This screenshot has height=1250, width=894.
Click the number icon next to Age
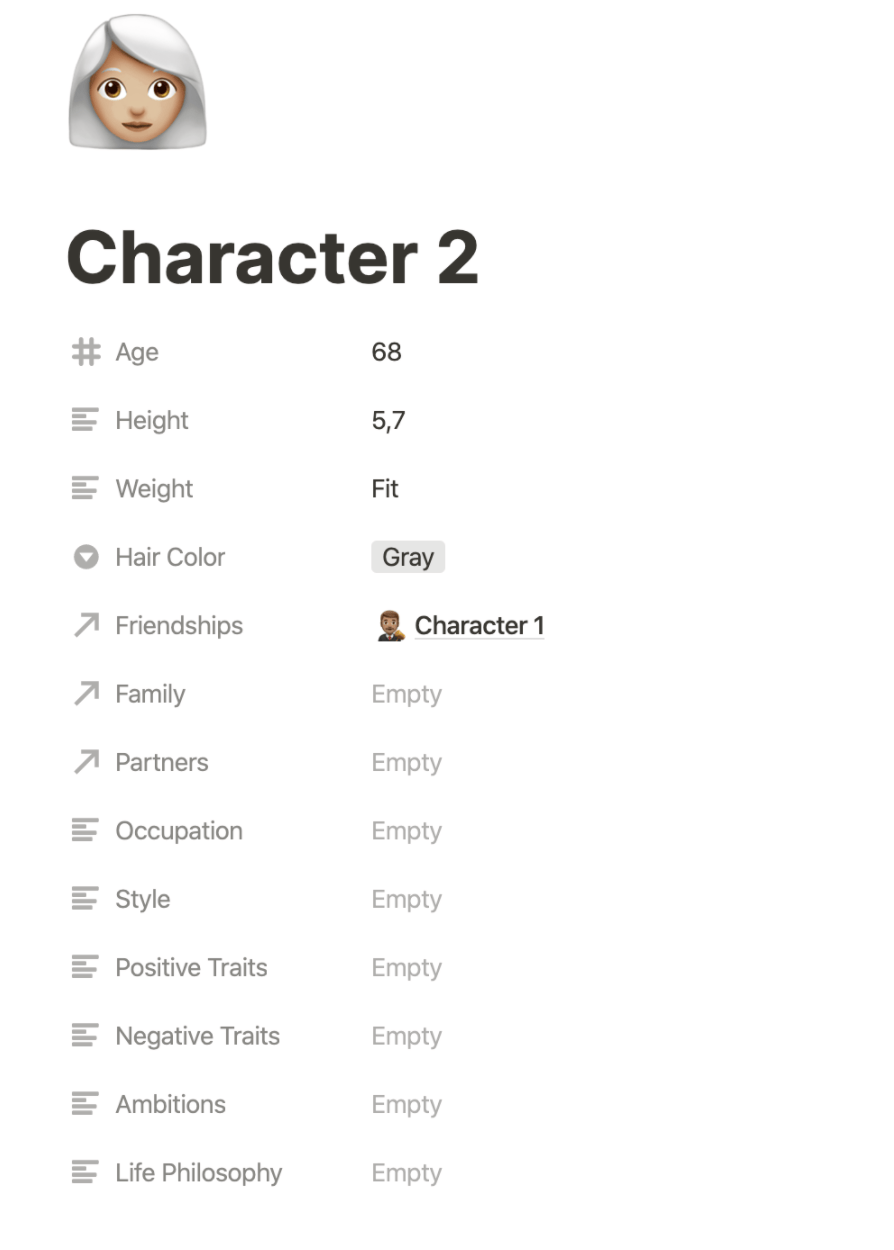point(85,351)
